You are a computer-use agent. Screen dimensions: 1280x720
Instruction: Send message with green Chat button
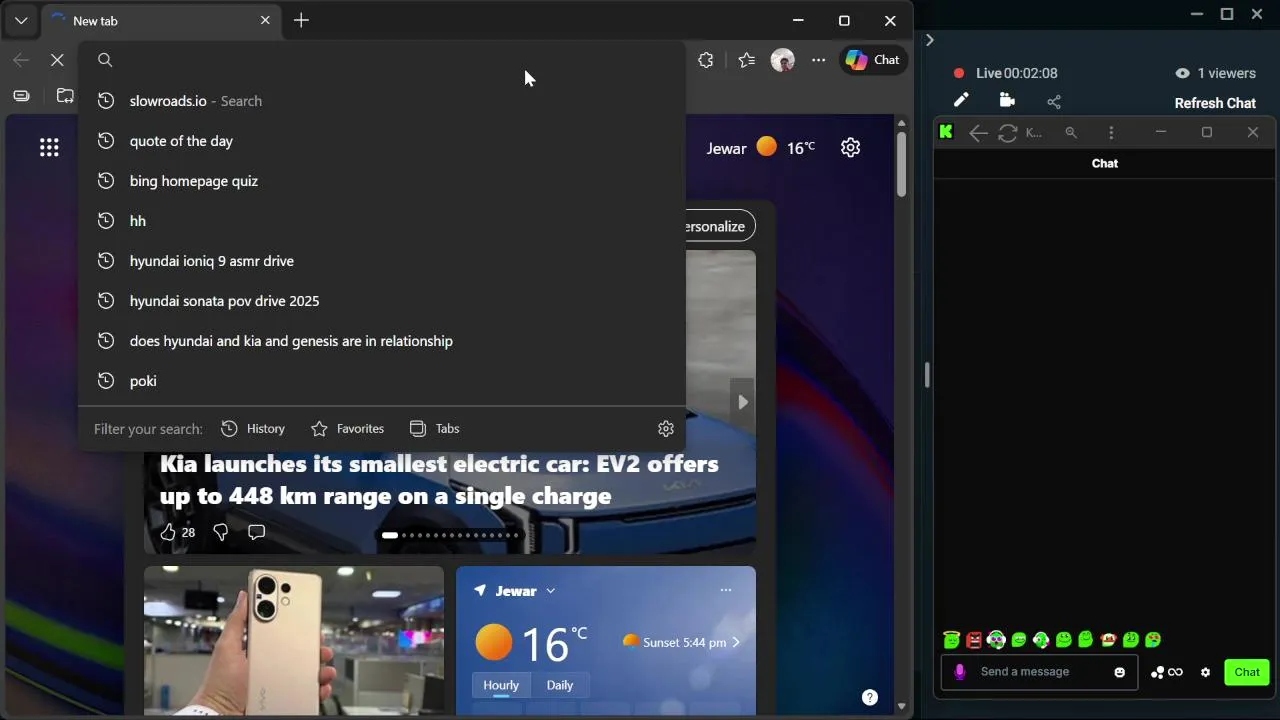click(x=1247, y=672)
